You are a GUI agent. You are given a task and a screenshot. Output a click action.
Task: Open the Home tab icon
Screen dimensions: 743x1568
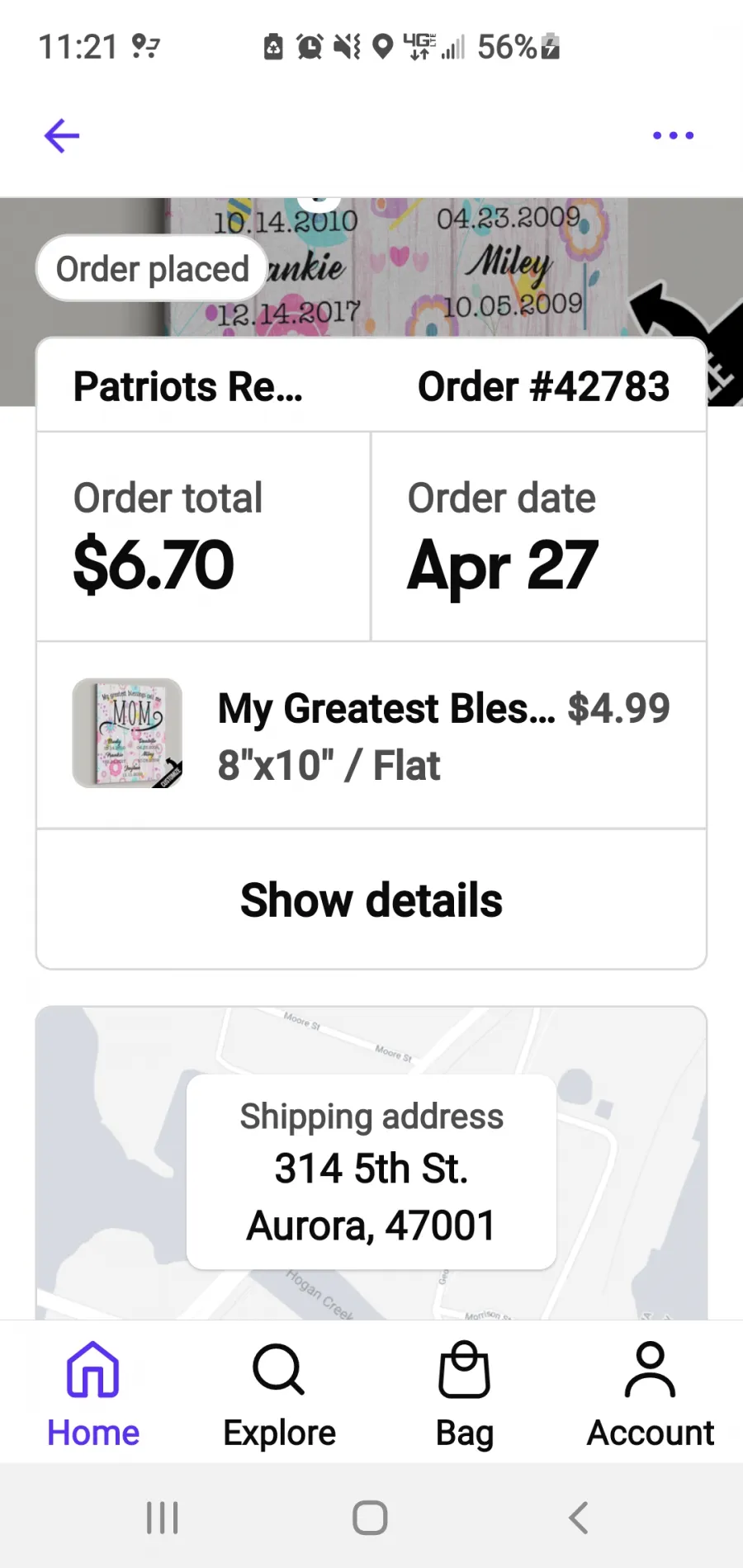click(92, 1369)
